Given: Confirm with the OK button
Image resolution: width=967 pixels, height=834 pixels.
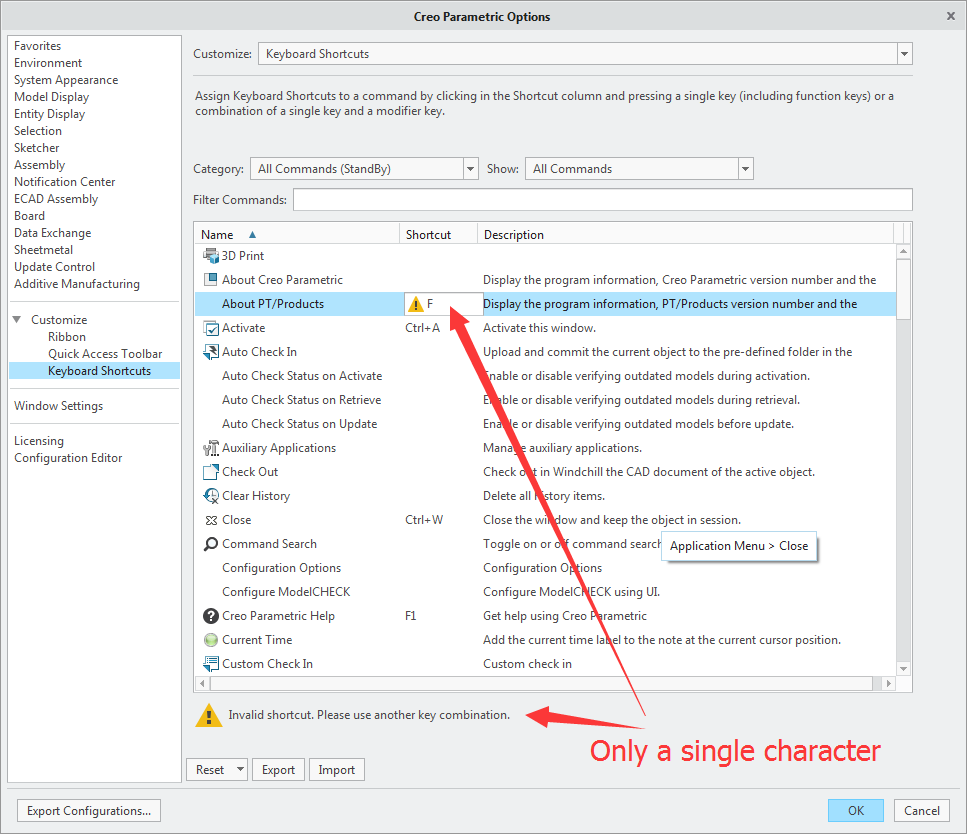Looking at the screenshot, I should pos(855,811).
